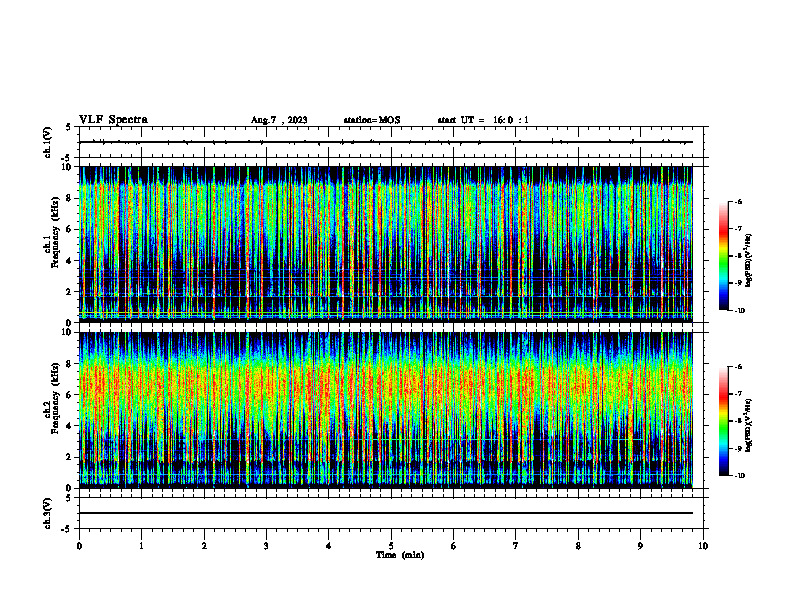Viewport: 792px width, 612px height.
Task: Click the 10 minute tick label
Action: coord(703,546)
